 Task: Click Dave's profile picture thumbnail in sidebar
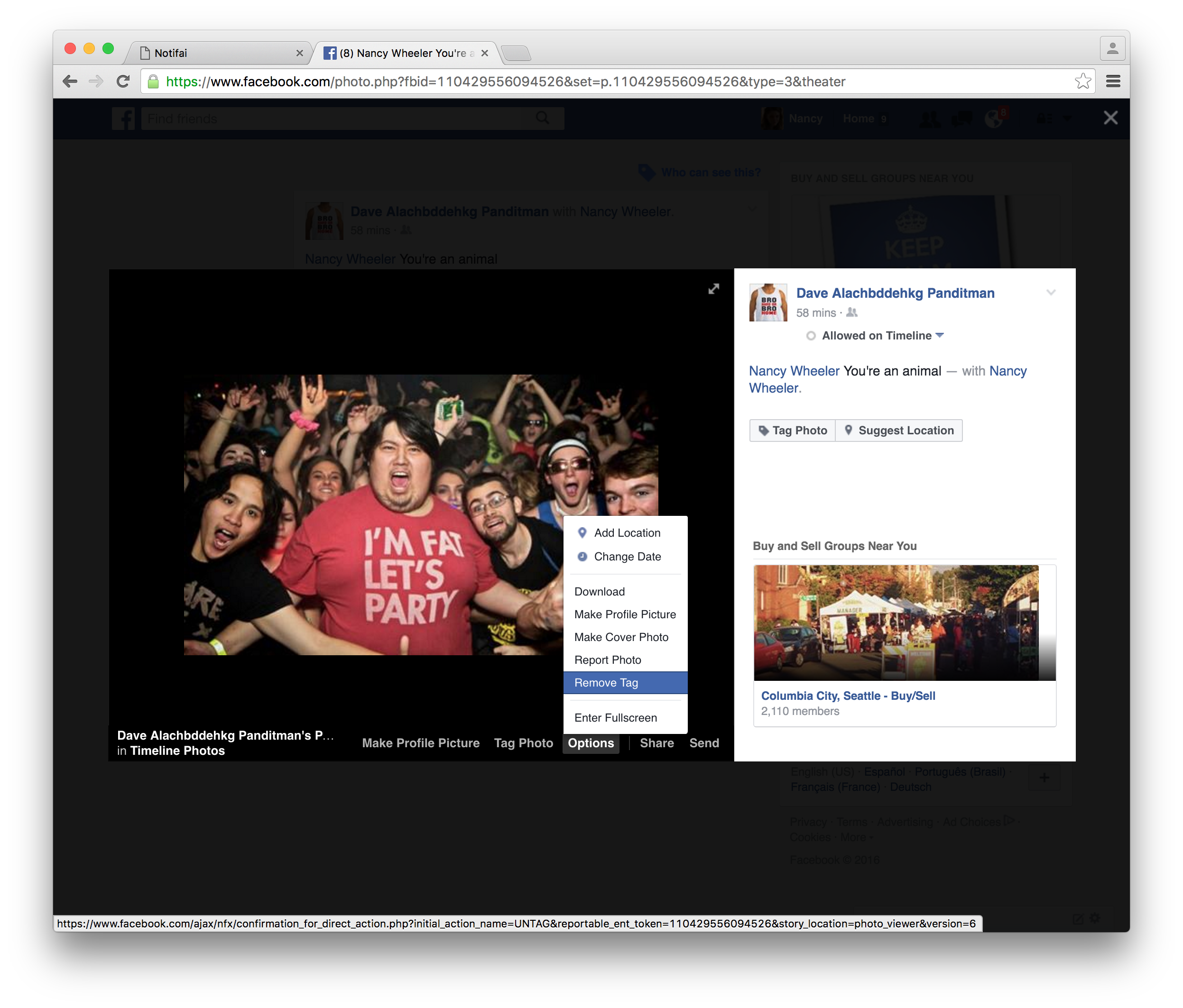click(768, 302)
